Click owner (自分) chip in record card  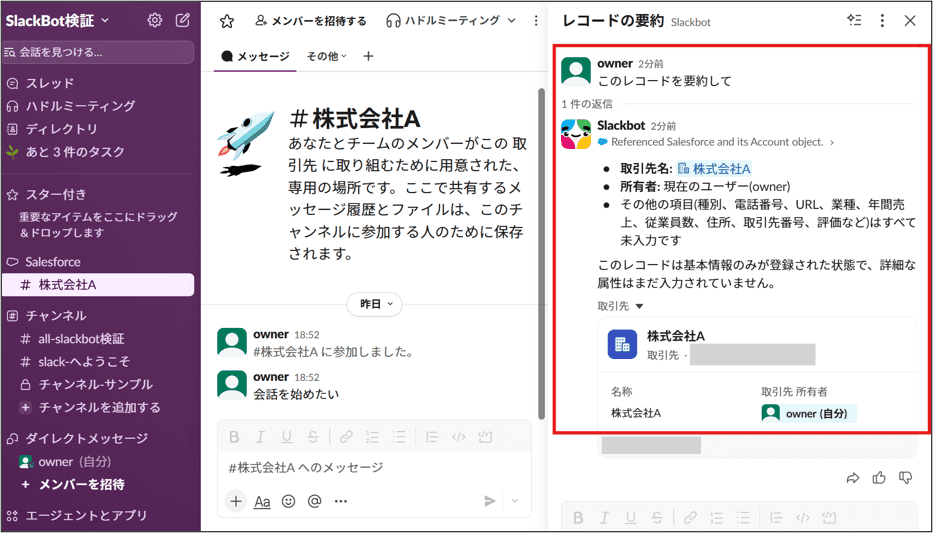[x=809, y=413]
